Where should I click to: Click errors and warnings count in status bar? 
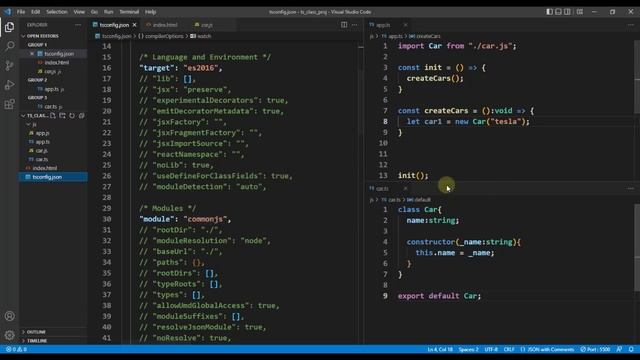click(16, 349)
